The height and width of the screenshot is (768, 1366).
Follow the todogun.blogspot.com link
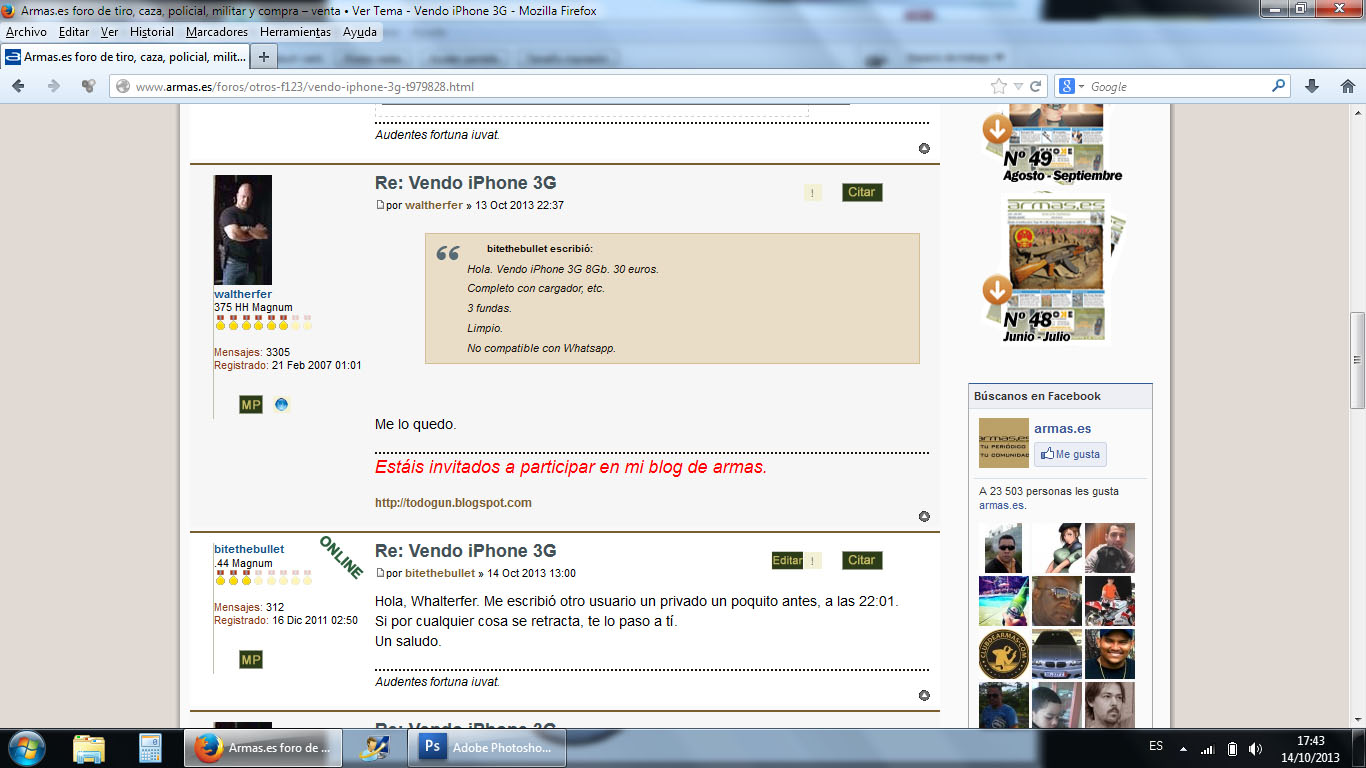point(453,503)
